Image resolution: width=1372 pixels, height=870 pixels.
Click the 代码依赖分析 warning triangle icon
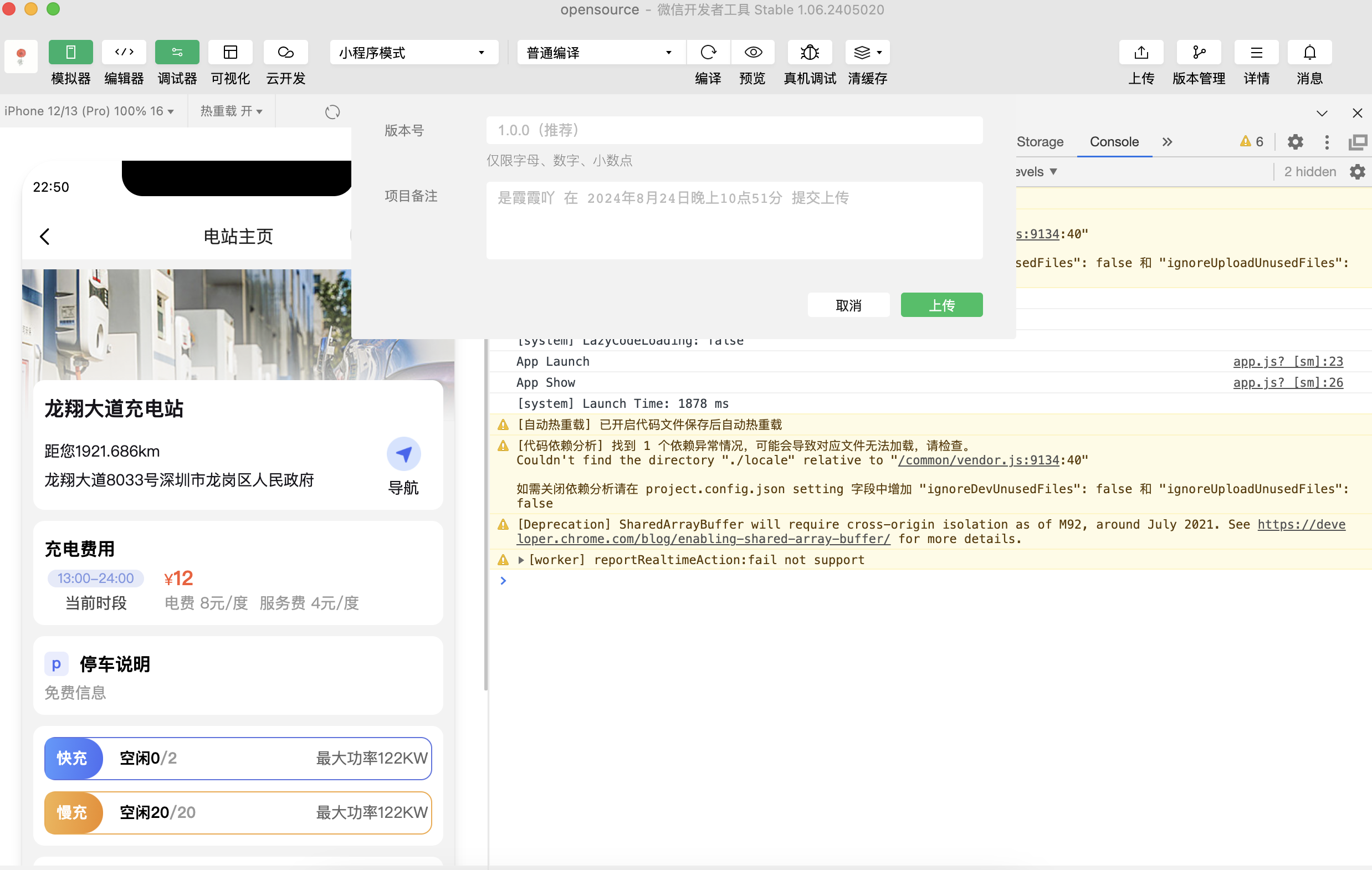[503, 446]
